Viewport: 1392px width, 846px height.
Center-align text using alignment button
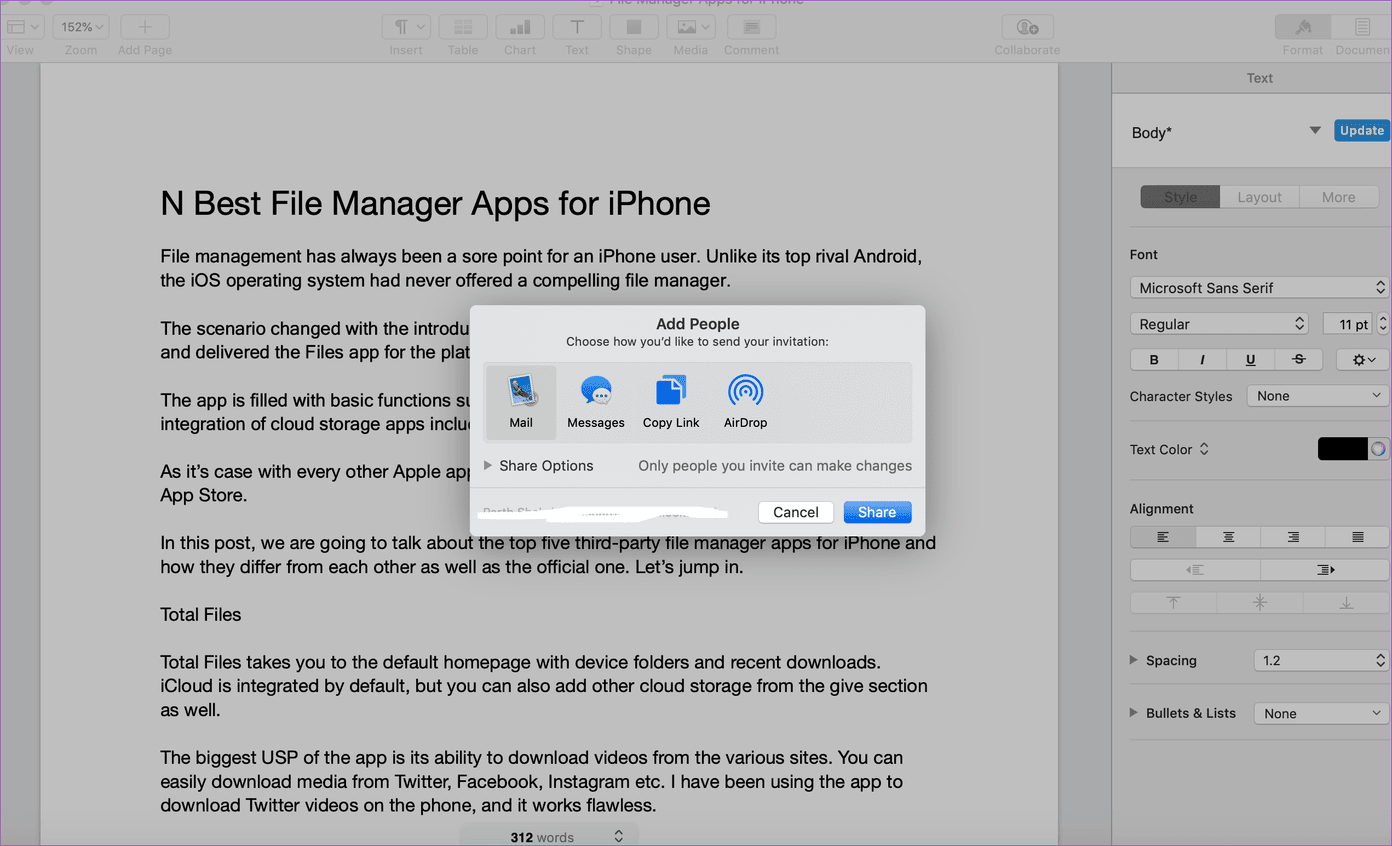click(x=1228, y=537)
